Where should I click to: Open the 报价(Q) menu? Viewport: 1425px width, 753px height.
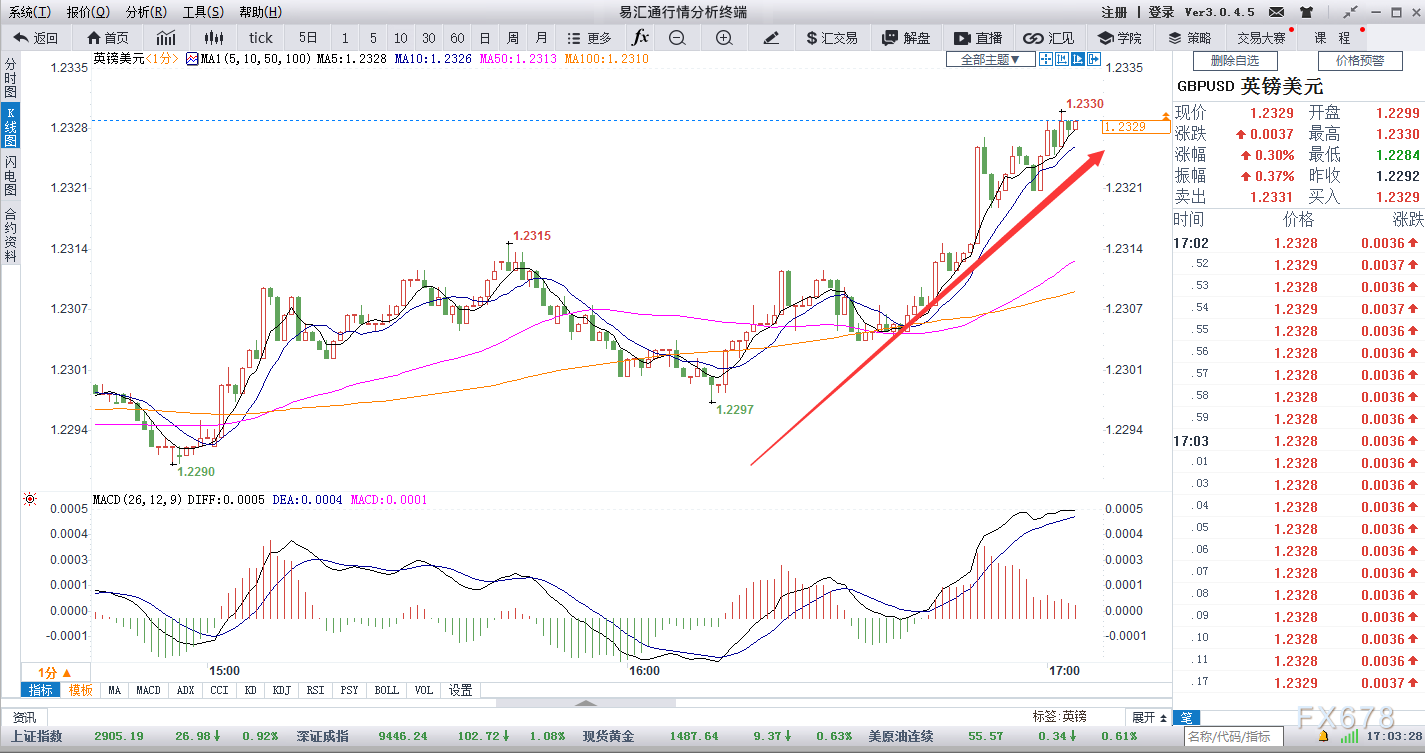point(88,12)
